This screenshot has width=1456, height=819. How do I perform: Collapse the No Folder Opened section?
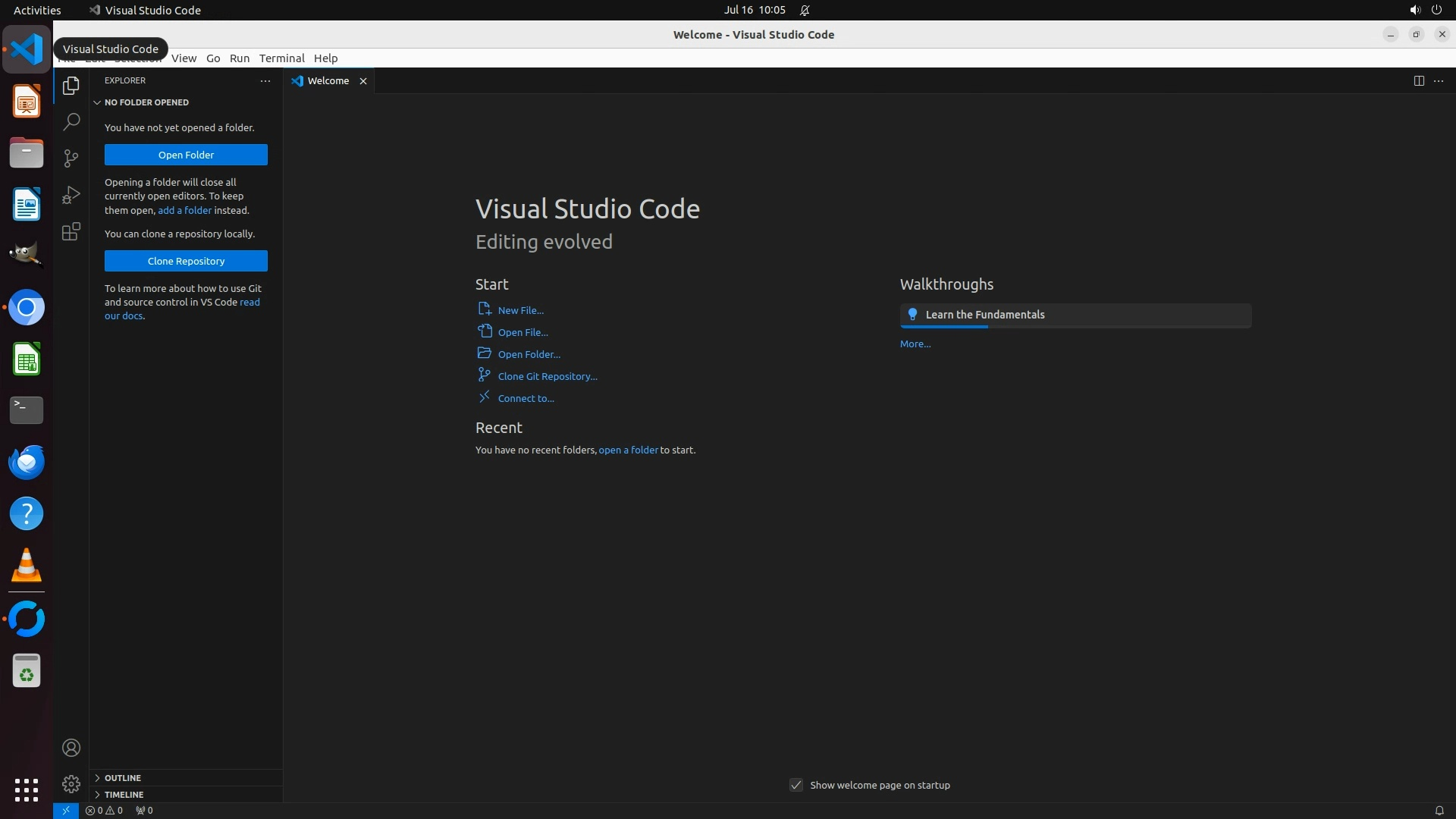point(146,102)
